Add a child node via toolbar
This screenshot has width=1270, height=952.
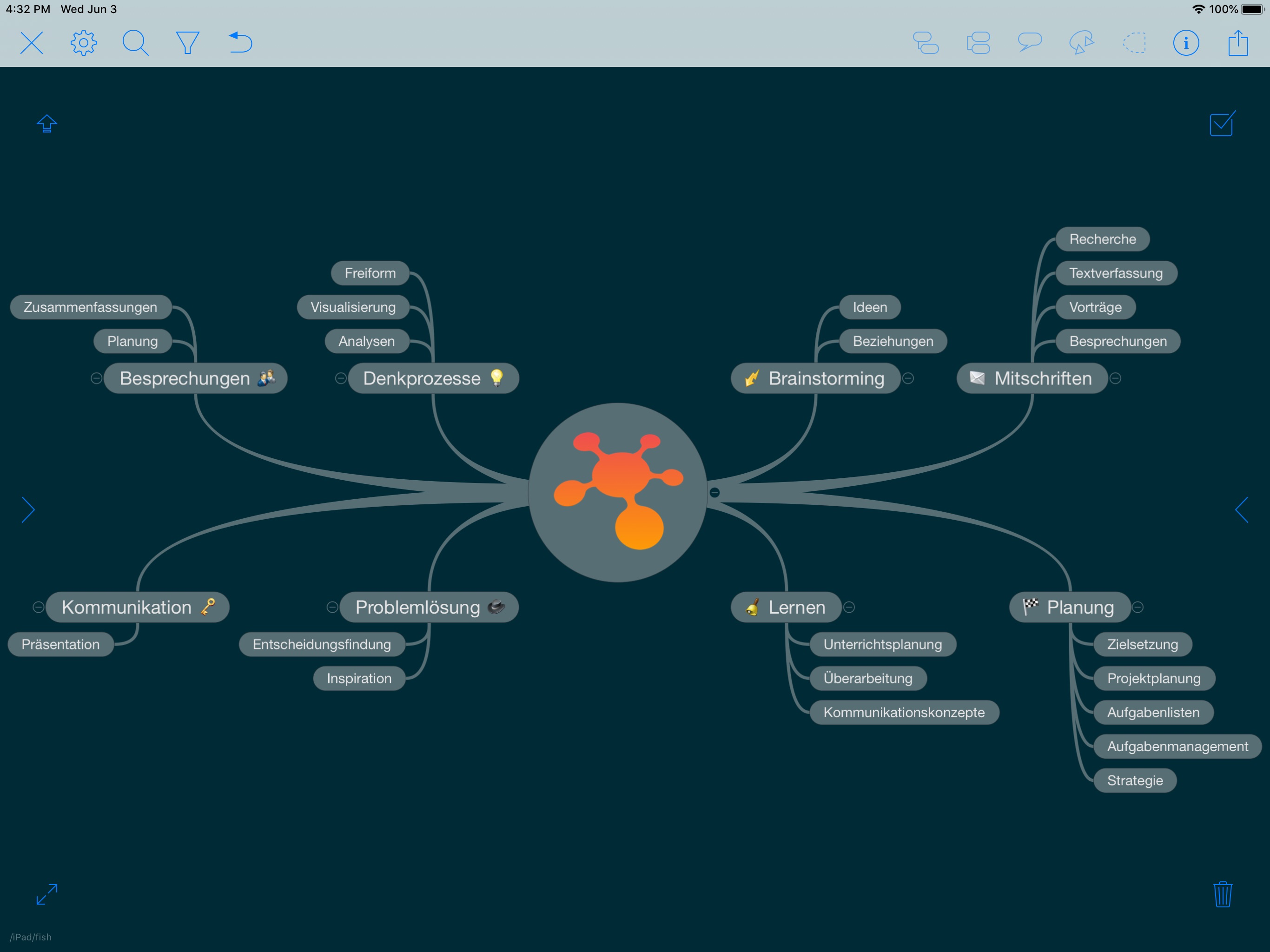click(926, 42)
